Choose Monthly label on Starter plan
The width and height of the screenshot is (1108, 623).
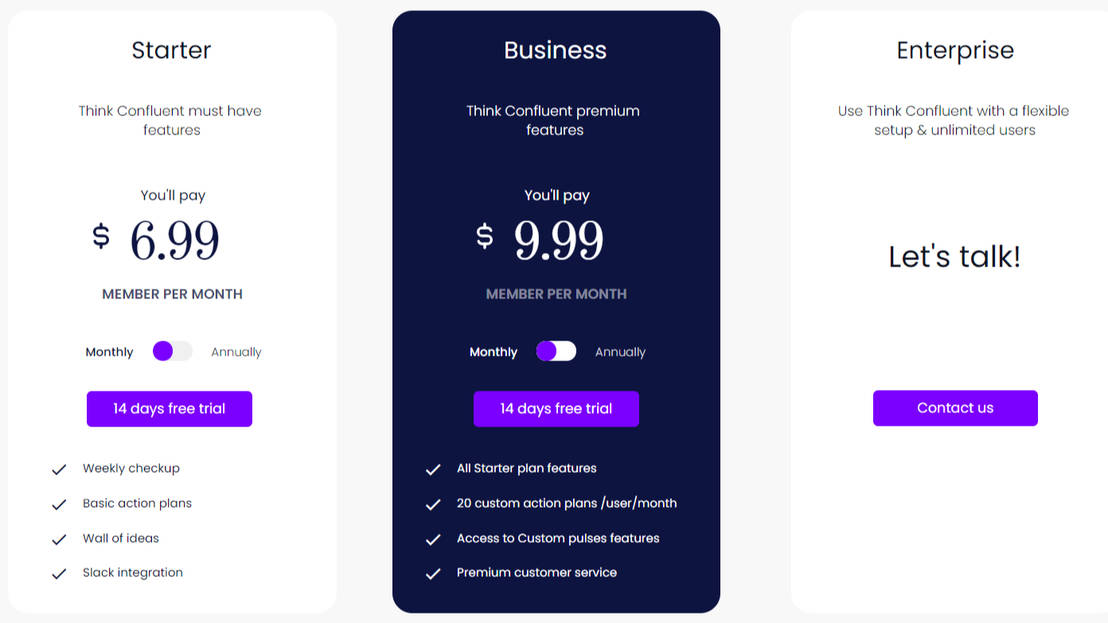109,352
